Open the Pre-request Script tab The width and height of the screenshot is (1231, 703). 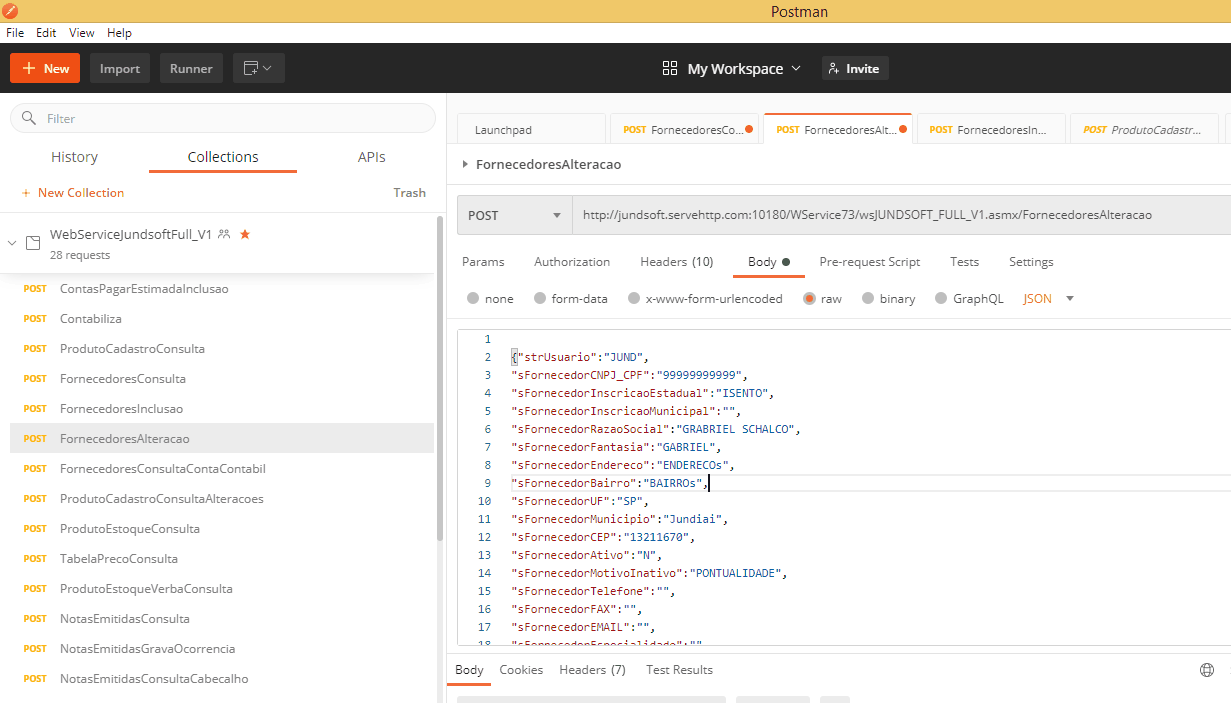click(x=869, y=262)
